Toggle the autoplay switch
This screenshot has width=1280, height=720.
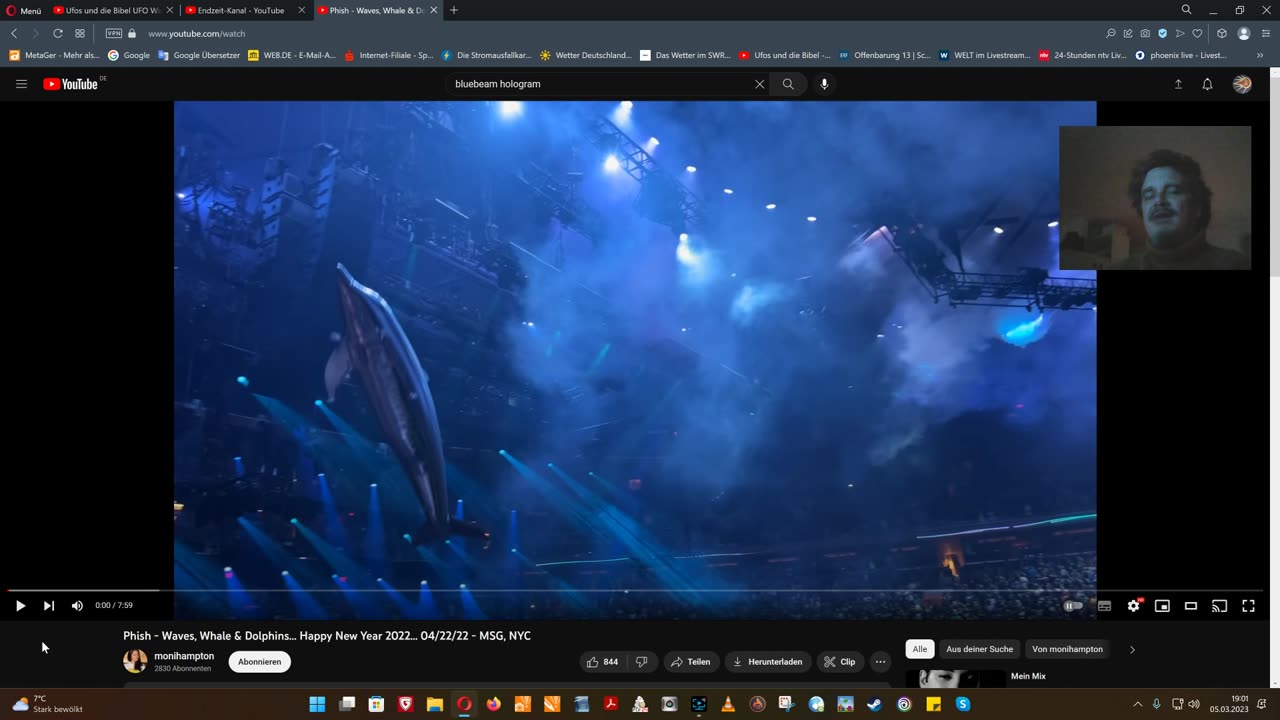pos(1073,605)
